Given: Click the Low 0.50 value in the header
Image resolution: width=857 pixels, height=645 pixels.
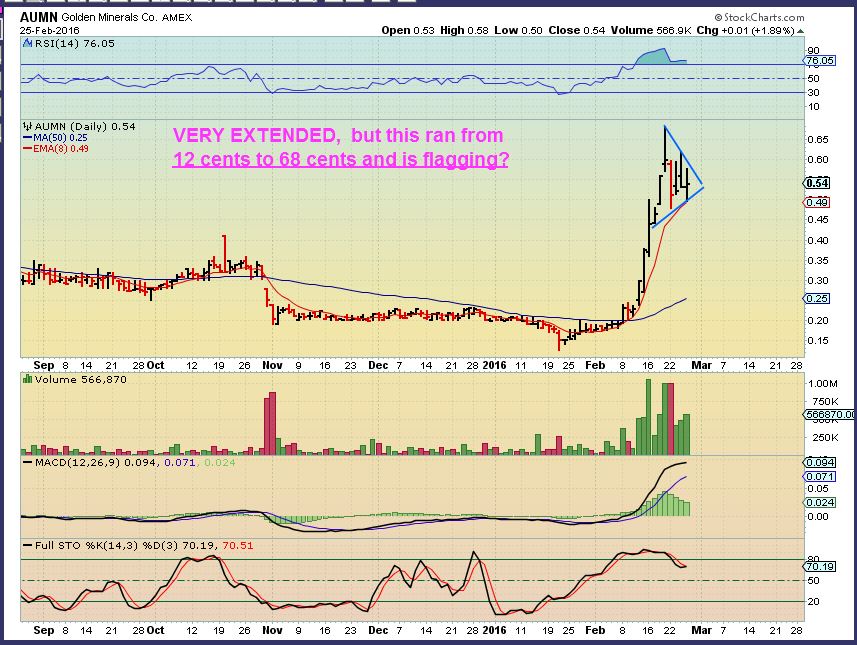Looking at the screenshot, I should pos(518,31).
